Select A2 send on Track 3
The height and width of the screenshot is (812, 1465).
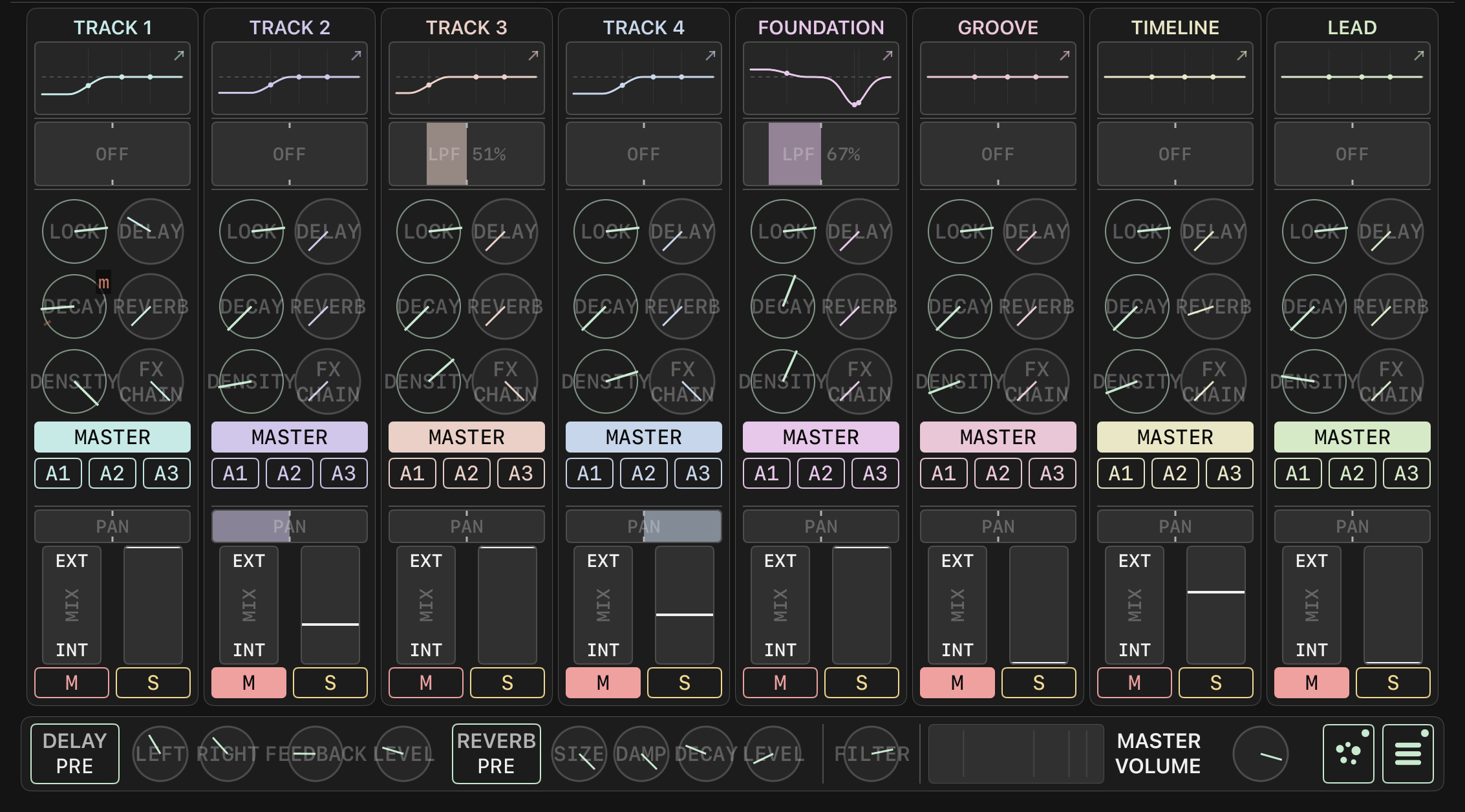click(x=467, y=473)
